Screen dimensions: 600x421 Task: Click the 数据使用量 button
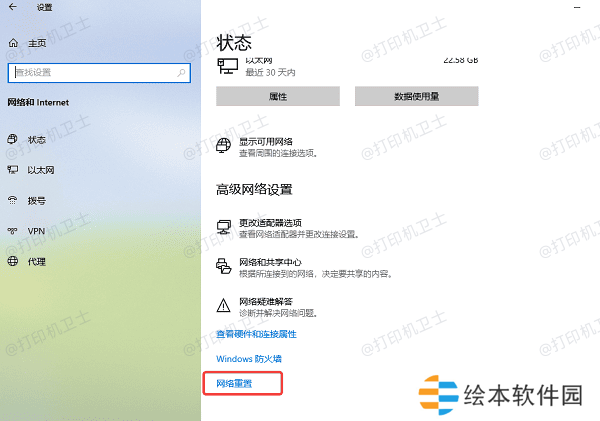click(x=417, y=96)
